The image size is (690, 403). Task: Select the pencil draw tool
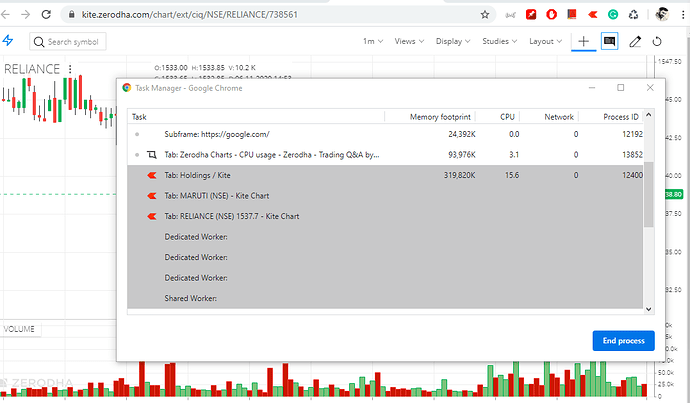click(x=634, y=42)
